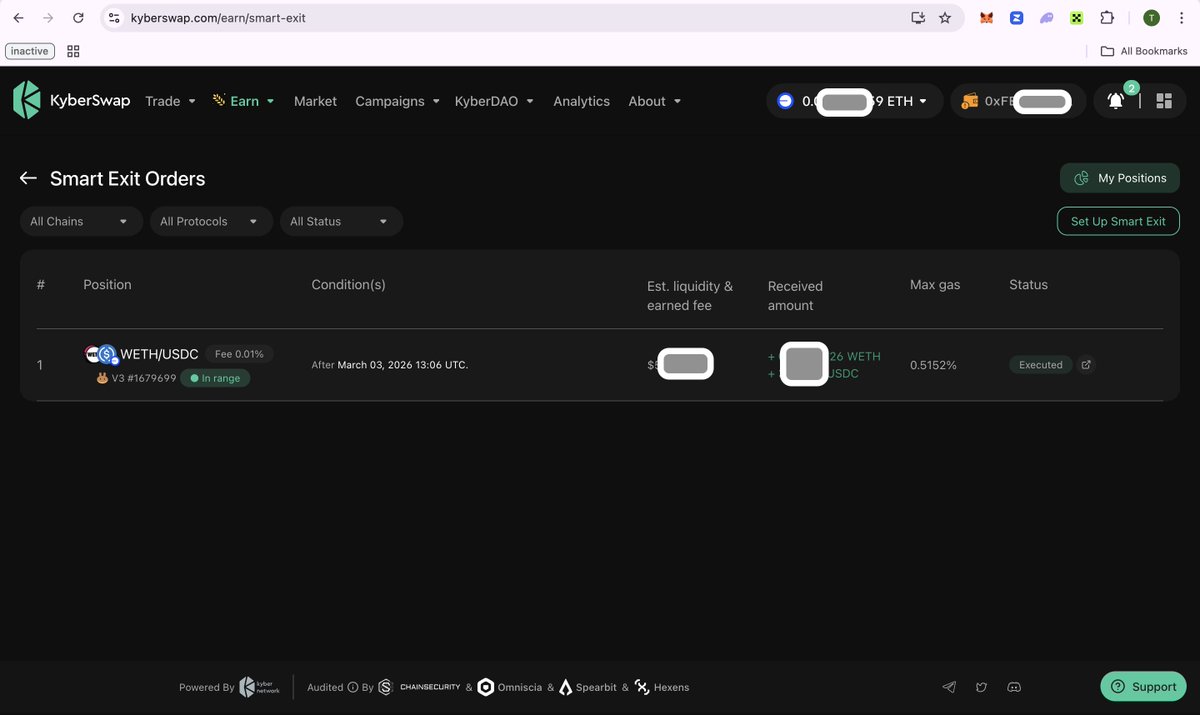Open the grid menu icon beside notifications

1163,101
